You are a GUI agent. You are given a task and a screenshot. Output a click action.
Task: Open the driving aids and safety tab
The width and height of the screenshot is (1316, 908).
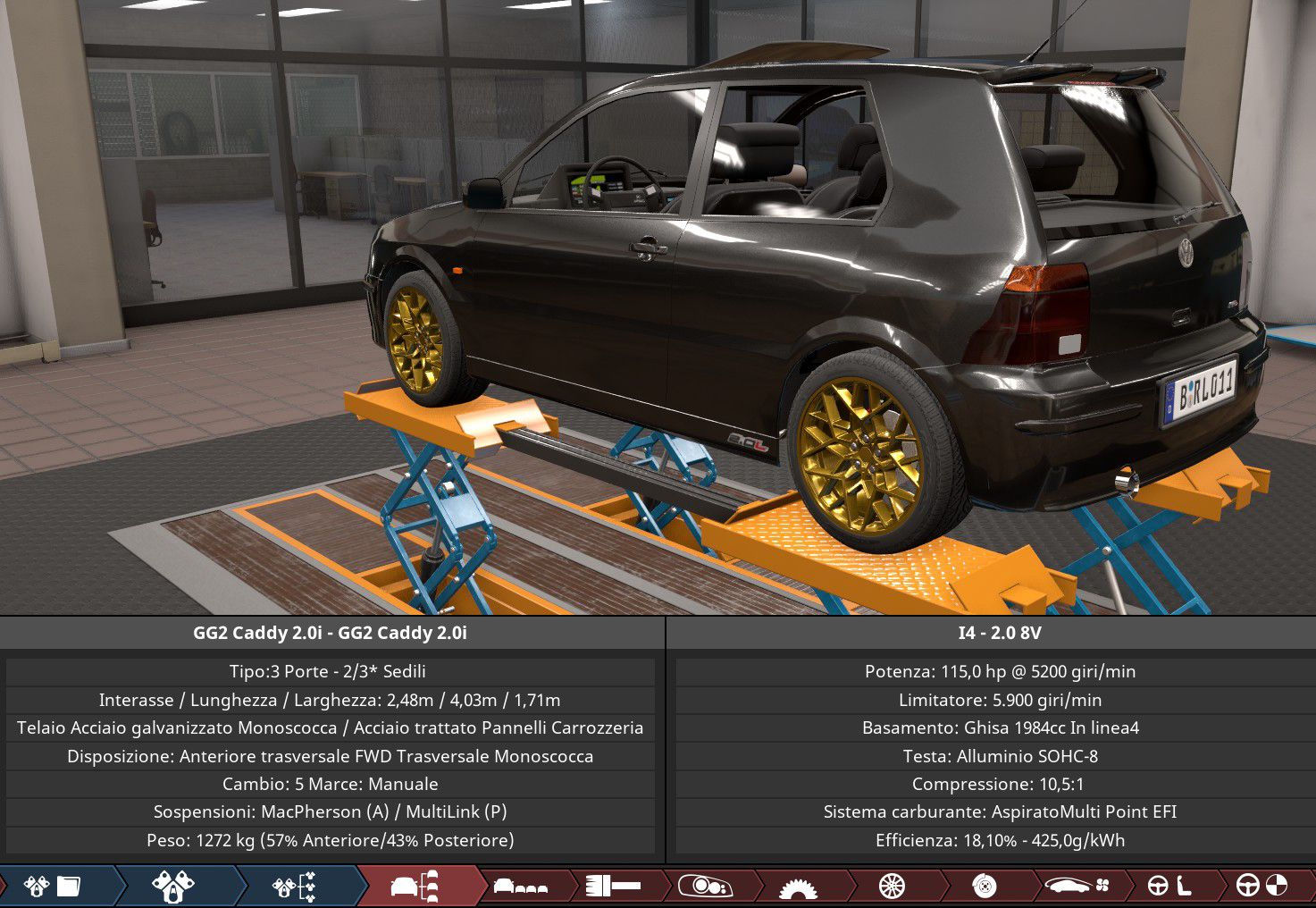pyautogui.click(x=1262, y=886)
